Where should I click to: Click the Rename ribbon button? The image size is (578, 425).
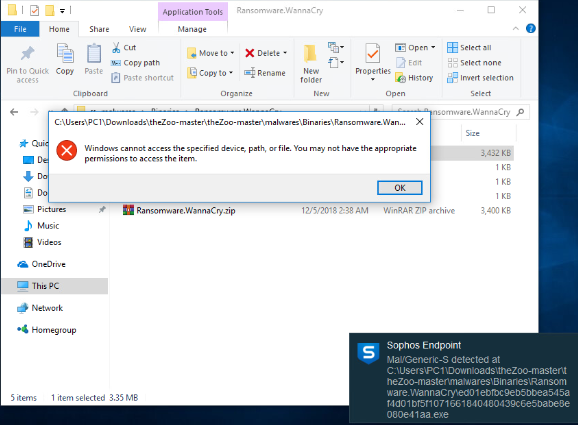pos(265,73)
